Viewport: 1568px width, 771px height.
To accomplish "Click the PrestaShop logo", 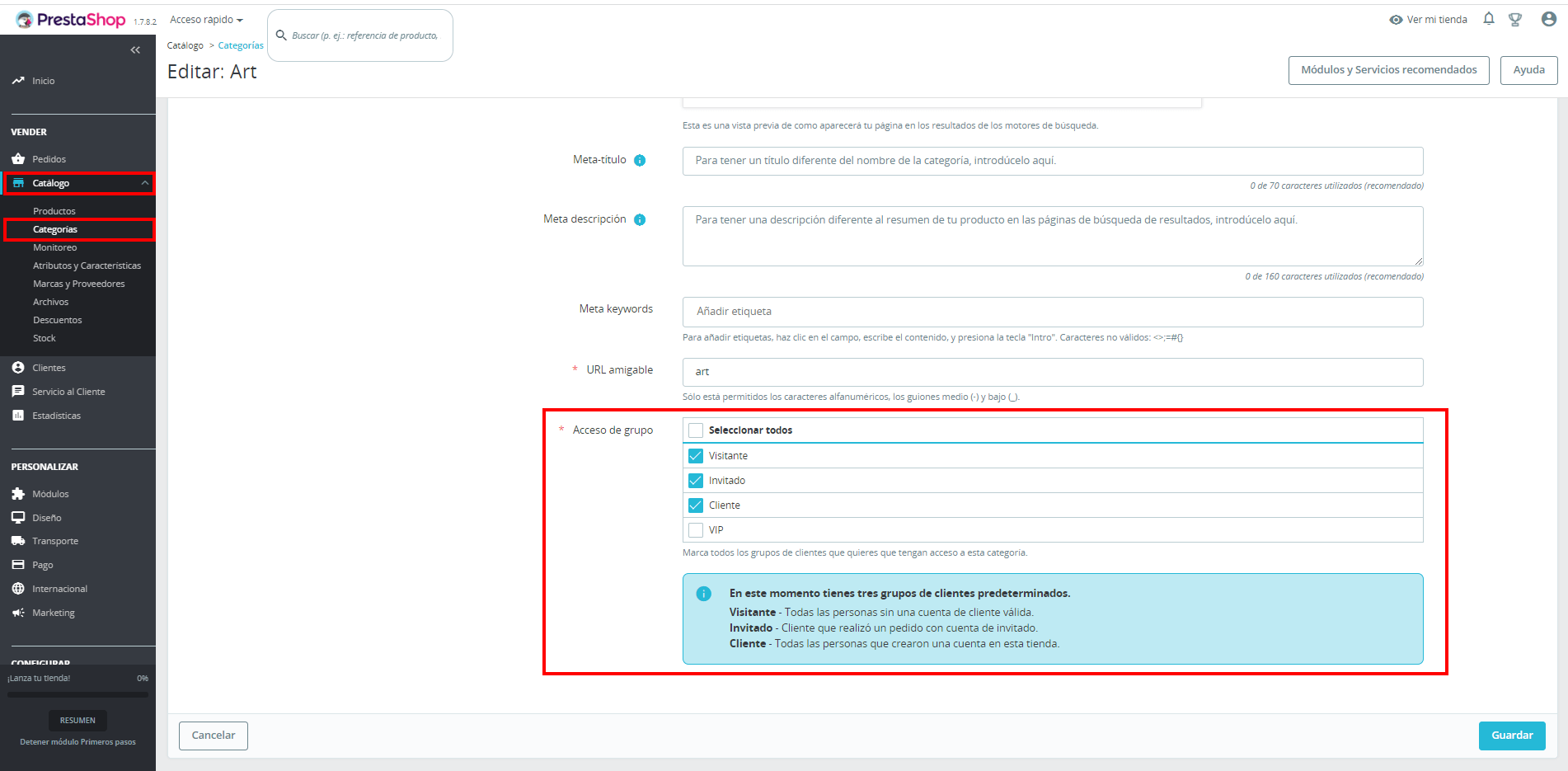I will coord(70,20).
